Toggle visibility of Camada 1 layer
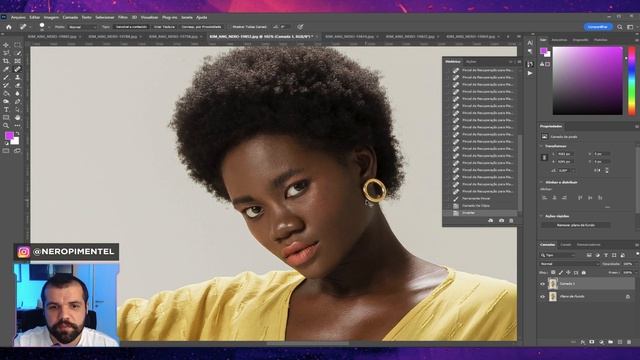640x360 pixels. [x=542, y=284]
